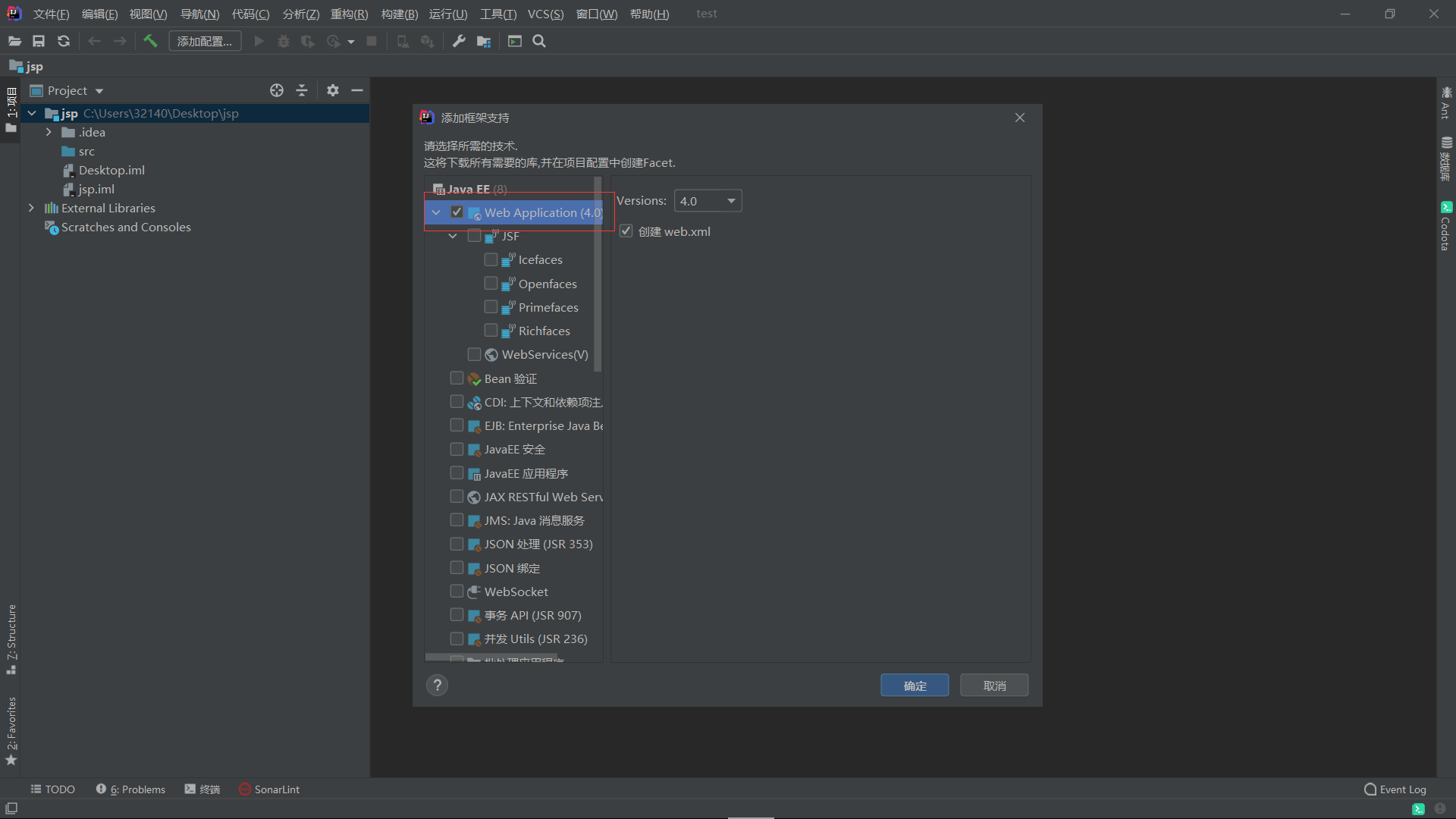Expand External Libraries node
1456x819 pixels.
pyautogui.click(x=31, y=208)
